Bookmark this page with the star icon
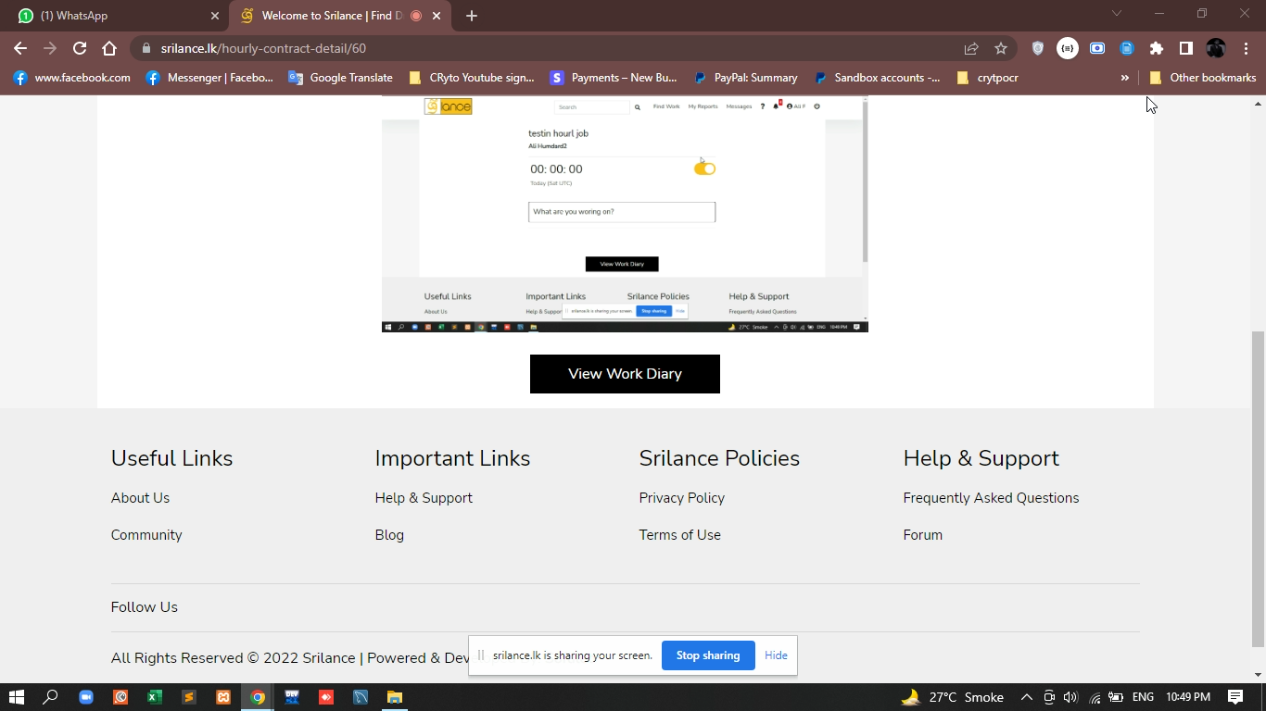1266x711 pixels. click(x=1001, y=48)
